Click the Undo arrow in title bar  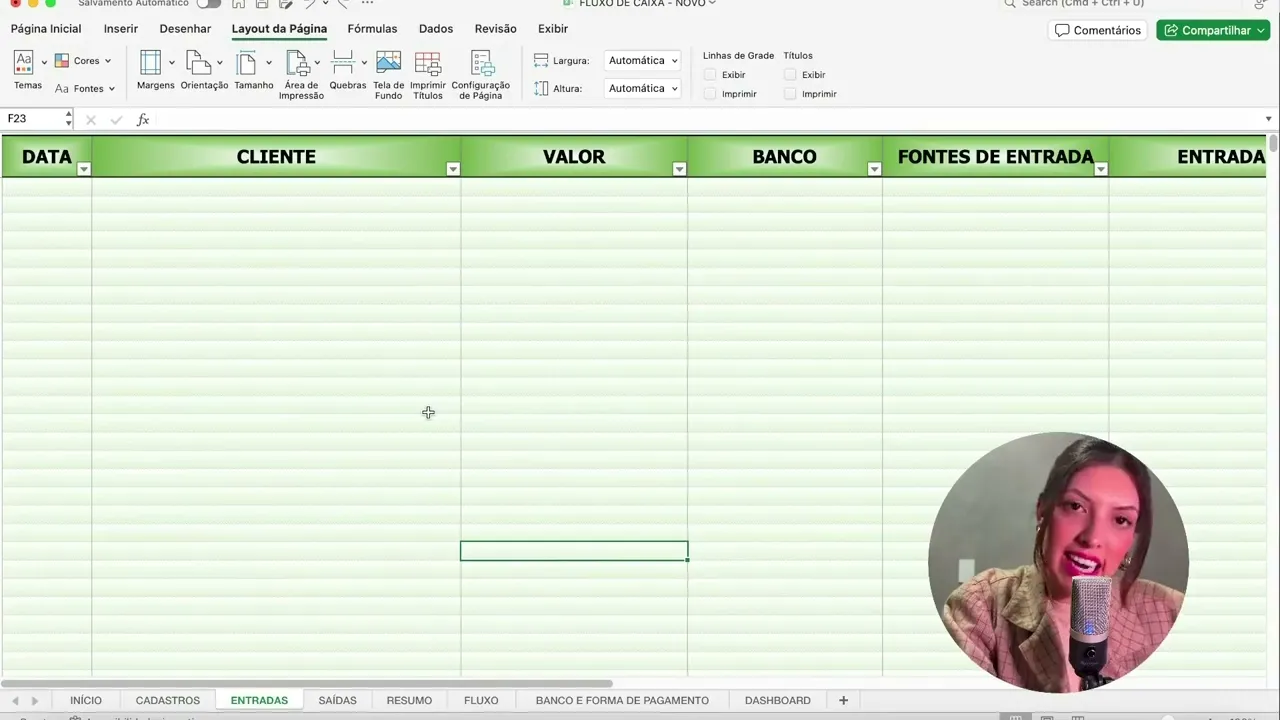coord(311,4)
